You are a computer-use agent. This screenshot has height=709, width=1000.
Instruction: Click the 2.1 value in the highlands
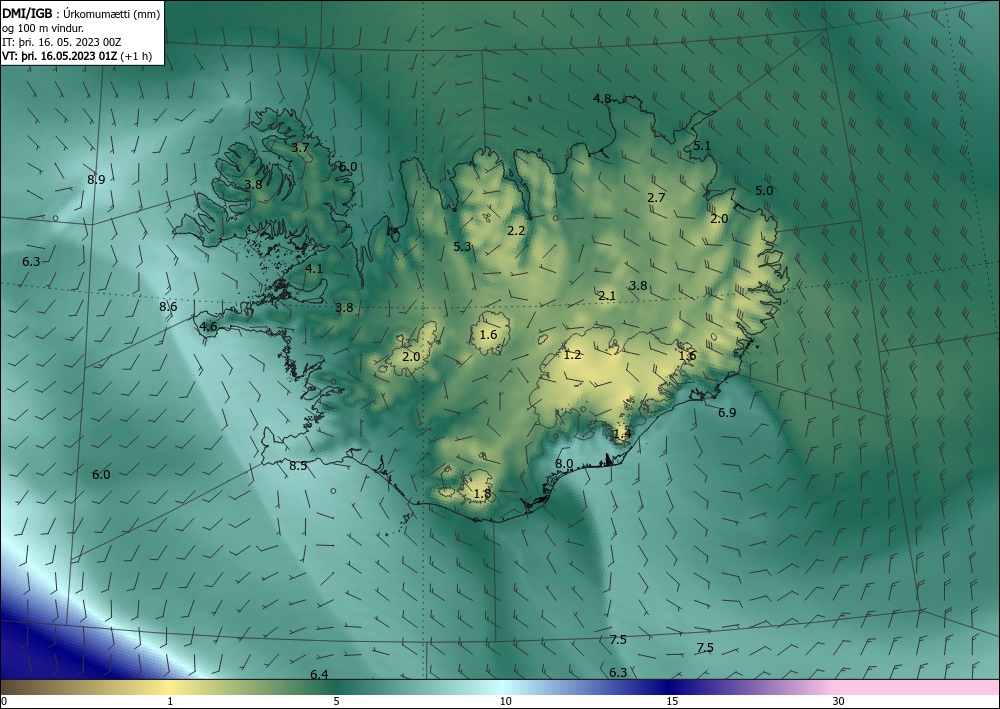607,296
